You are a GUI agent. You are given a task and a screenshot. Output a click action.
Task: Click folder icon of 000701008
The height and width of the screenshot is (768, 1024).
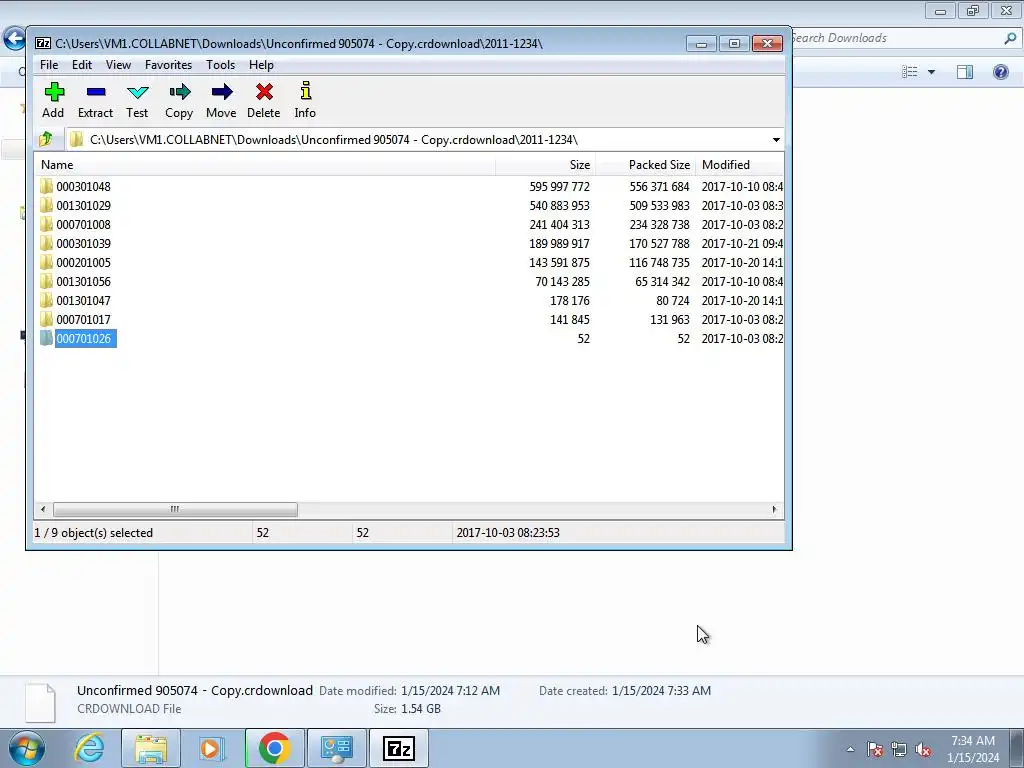coord(46,224)
